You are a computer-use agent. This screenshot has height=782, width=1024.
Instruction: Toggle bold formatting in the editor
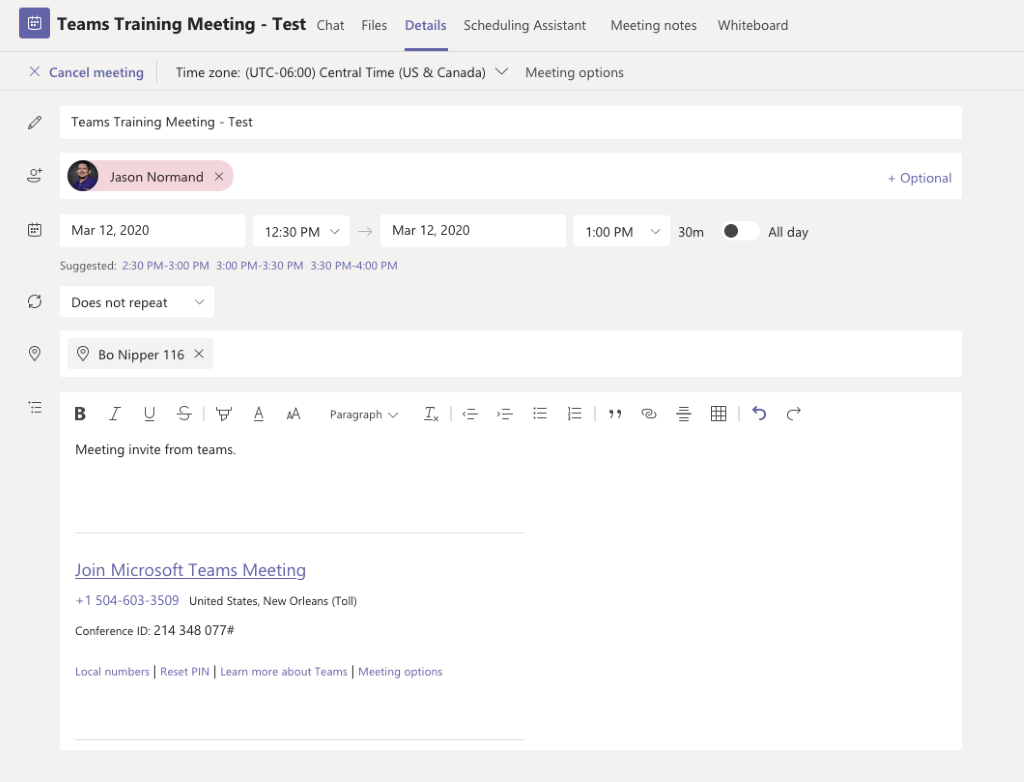[x=80, y=414]
